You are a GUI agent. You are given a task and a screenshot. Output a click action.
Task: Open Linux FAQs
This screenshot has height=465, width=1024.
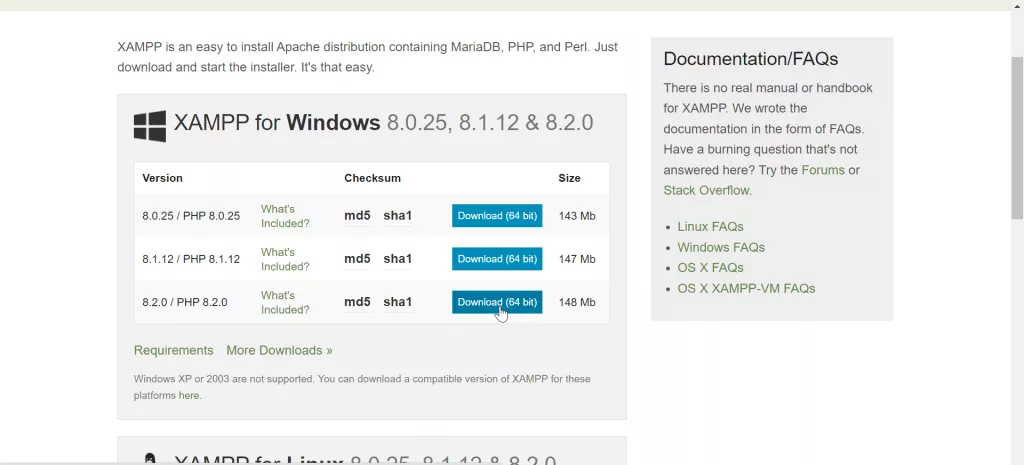[x=711, y=227]
